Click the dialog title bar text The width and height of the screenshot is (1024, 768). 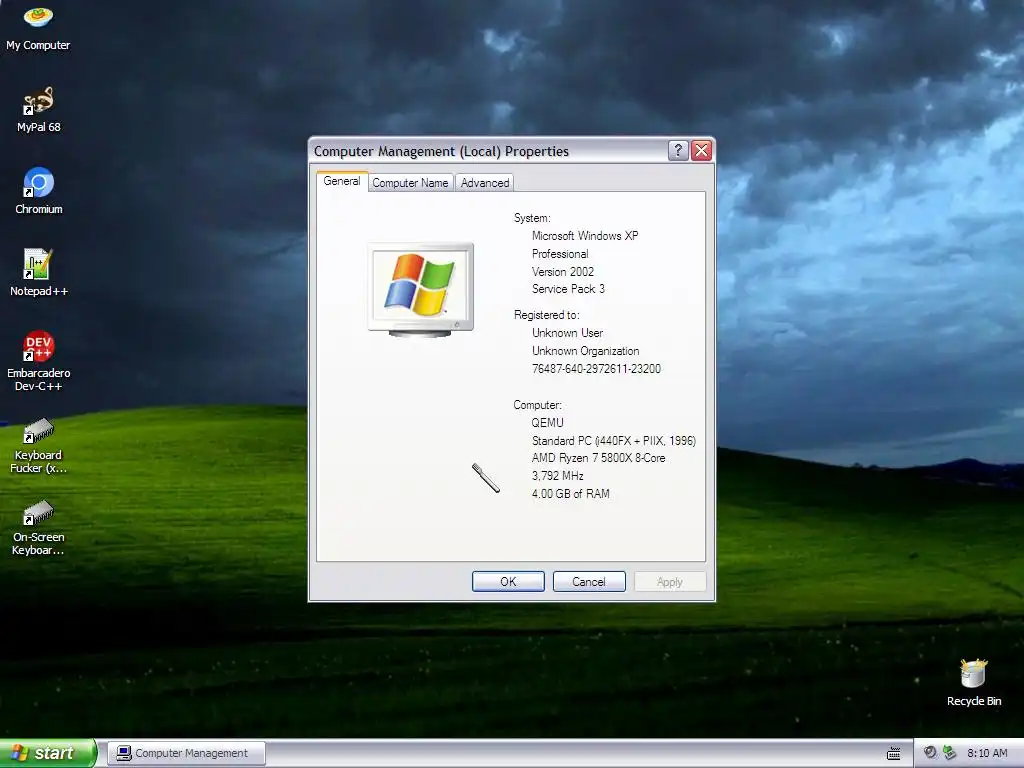point(441,151)
